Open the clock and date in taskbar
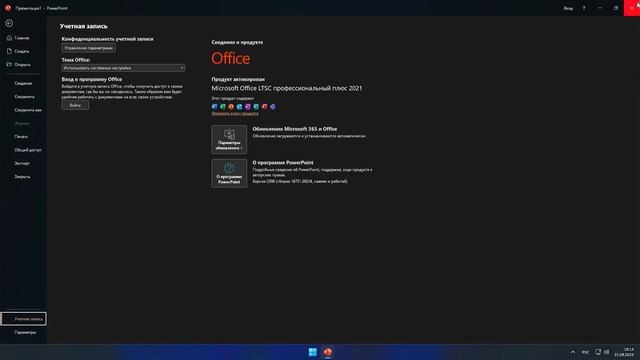This screenshot has width=640, height=360. pyautogui.click(x=624, y=352)
